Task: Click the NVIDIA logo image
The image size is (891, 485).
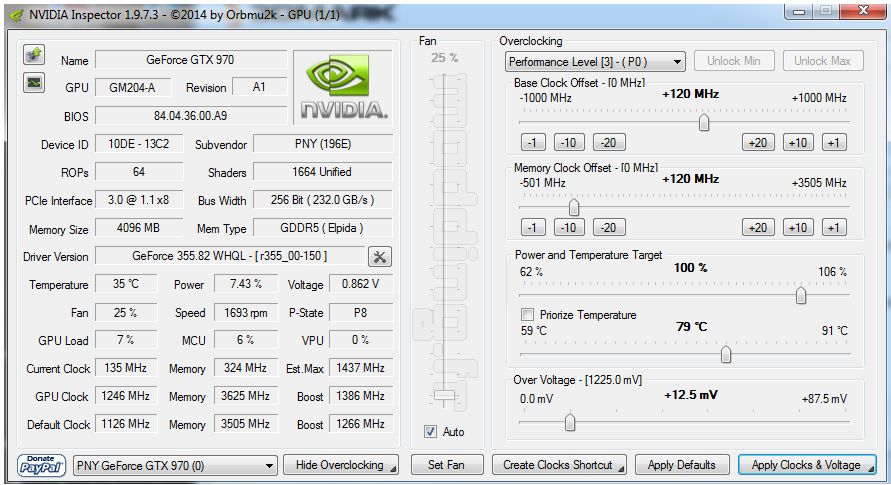Action: [343, 87]
